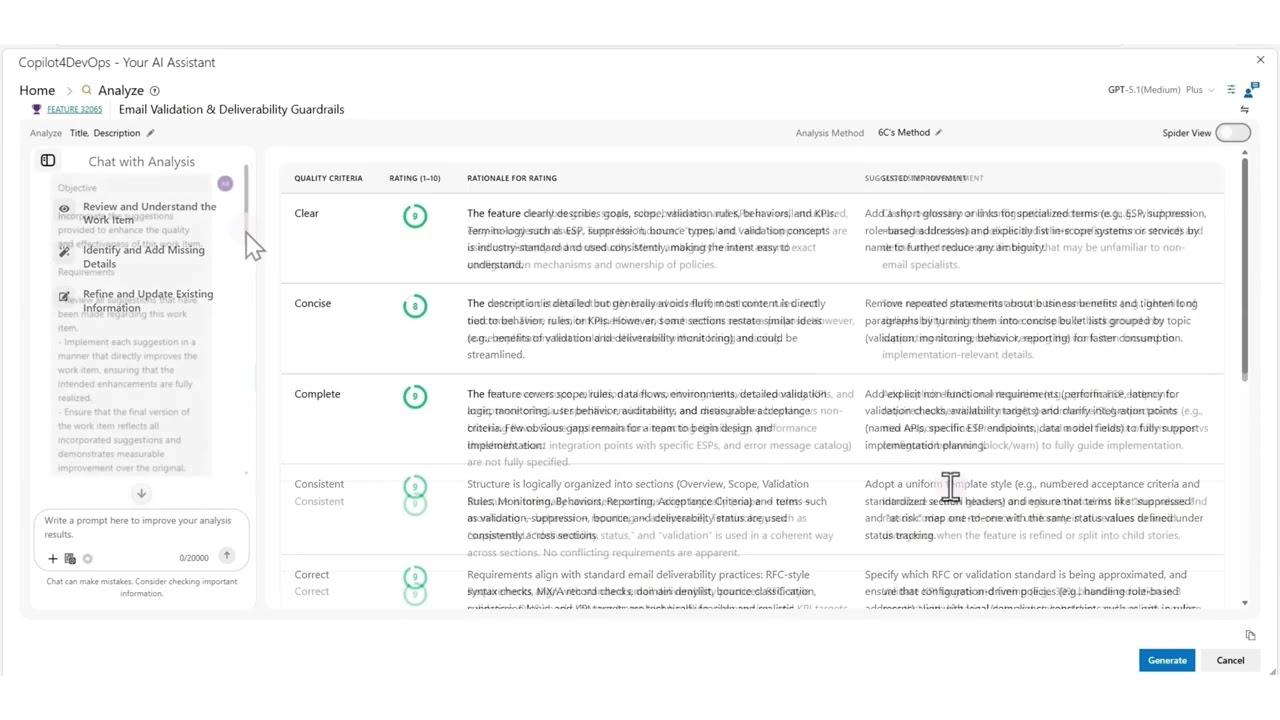This screenshot has height=720, width=1280.
Task: Click the Email Validation & Deliverability Guardrails title
Action: [231, 109]
